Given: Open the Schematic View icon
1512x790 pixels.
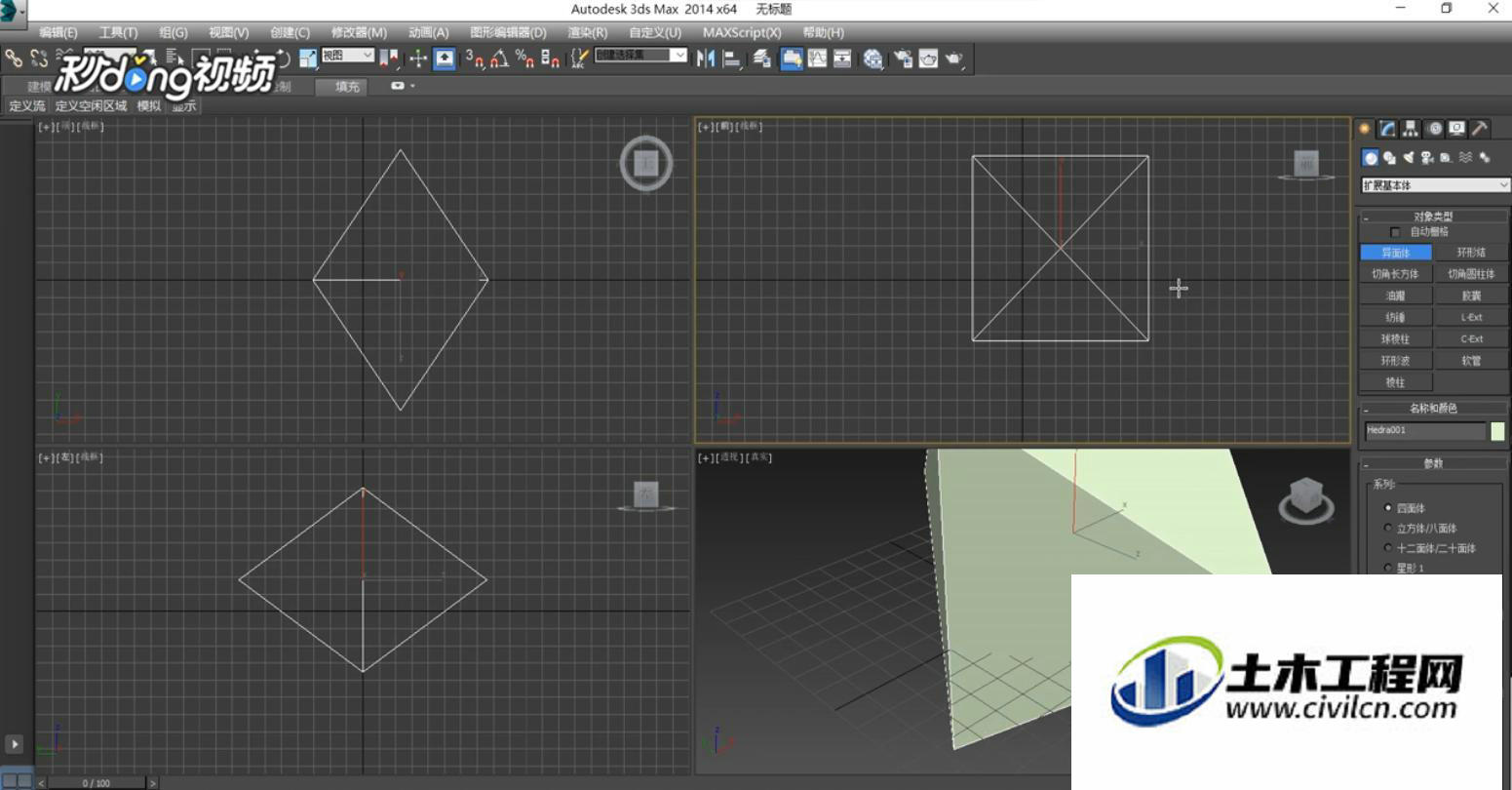Looking at the screenshot, I should click(842, 59).
